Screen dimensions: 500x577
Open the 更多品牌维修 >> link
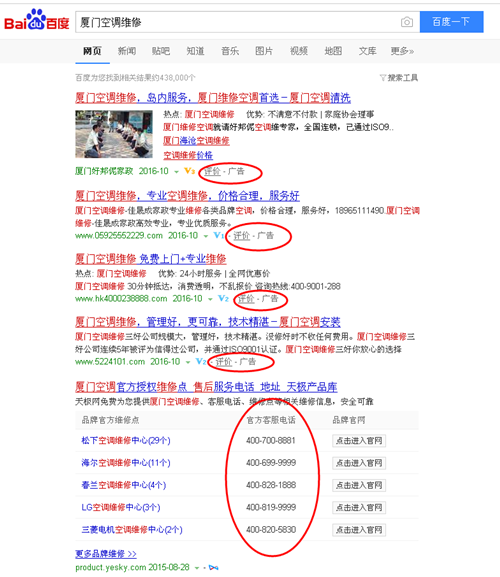point(106,554)
